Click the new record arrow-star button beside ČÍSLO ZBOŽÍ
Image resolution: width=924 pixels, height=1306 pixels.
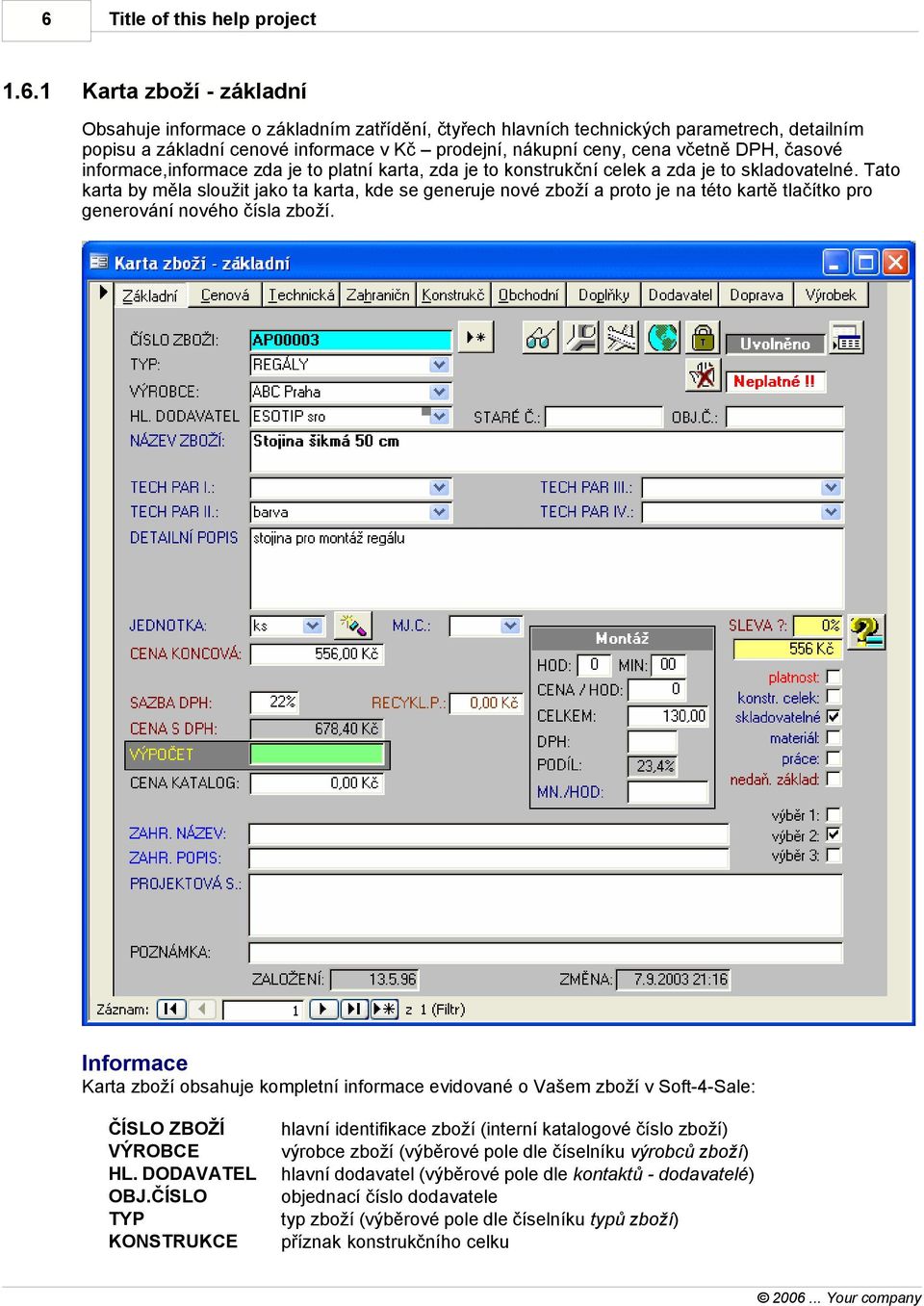click(475, 338)
